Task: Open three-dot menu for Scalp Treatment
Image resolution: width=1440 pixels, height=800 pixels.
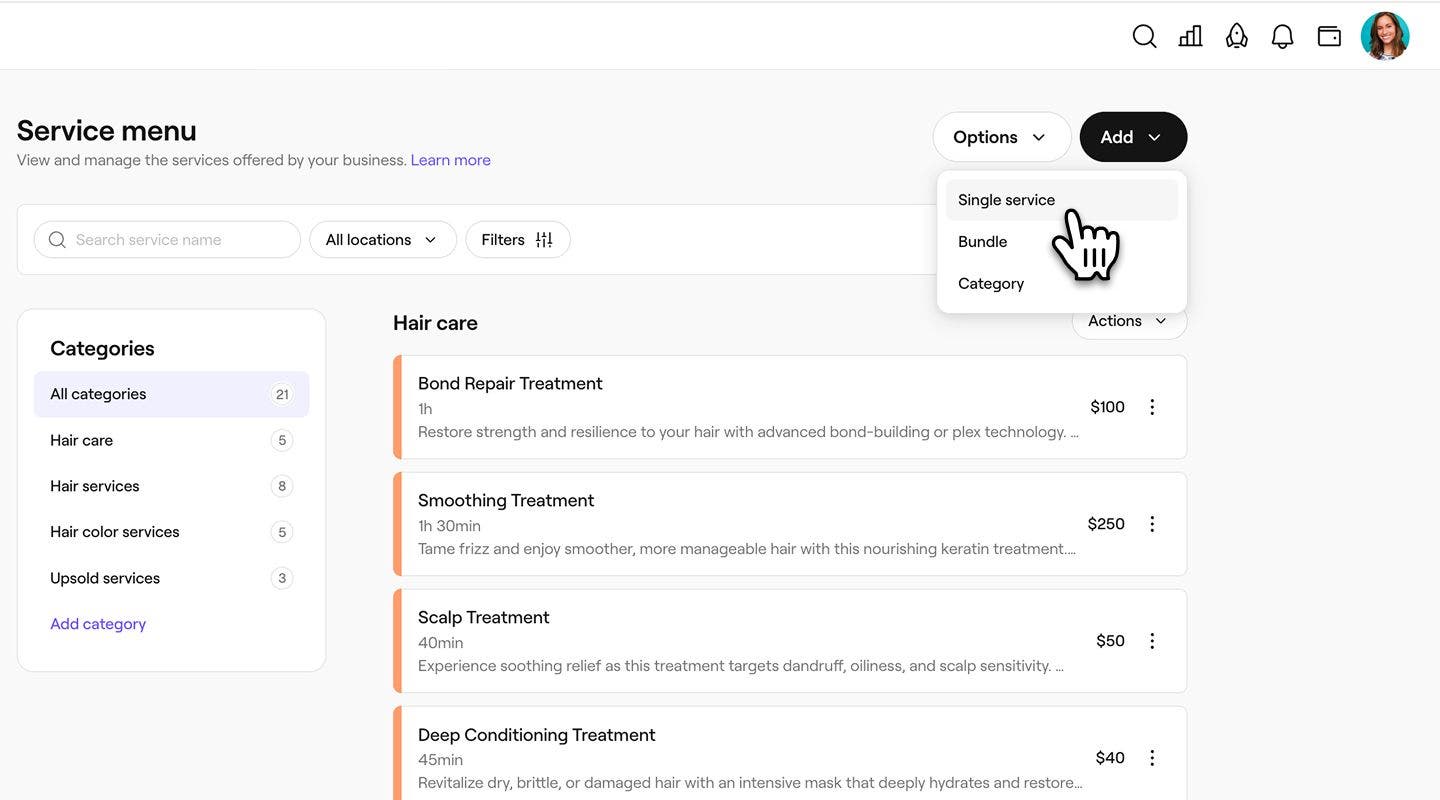Action: coord(1152,641)
